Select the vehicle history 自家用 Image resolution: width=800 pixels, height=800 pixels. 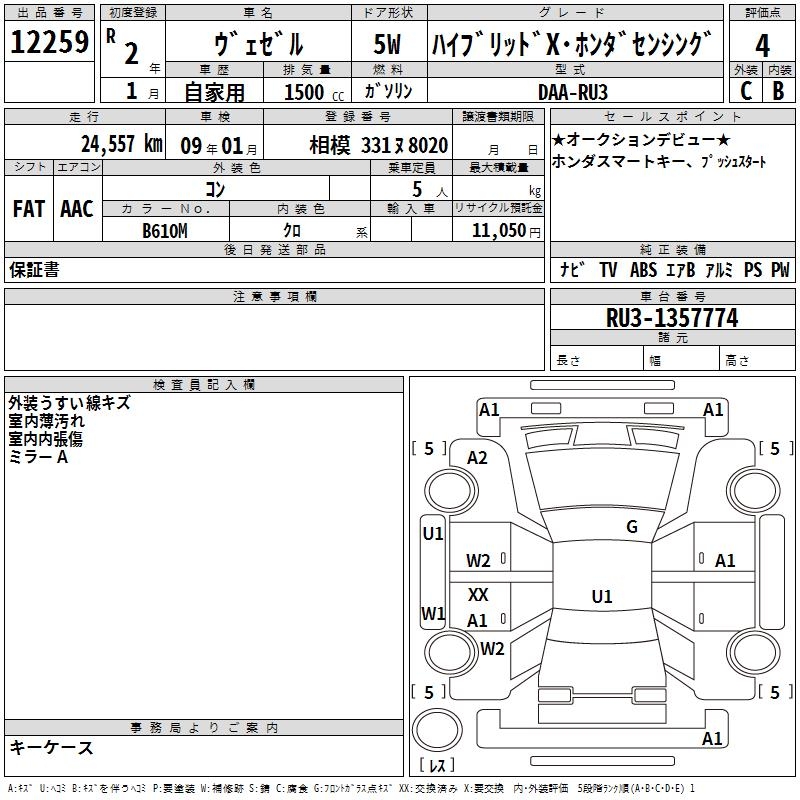[214, 92]
